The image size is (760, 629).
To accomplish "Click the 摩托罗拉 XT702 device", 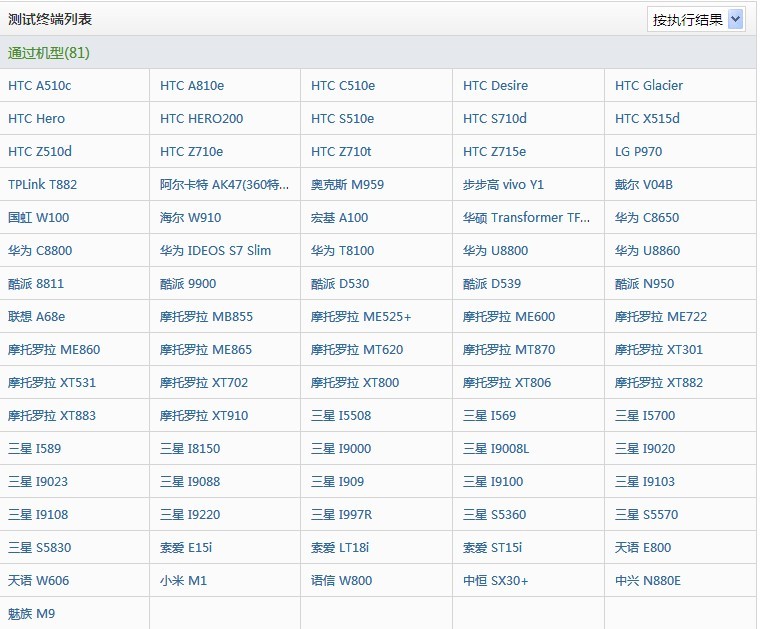I will pos(204,382).
